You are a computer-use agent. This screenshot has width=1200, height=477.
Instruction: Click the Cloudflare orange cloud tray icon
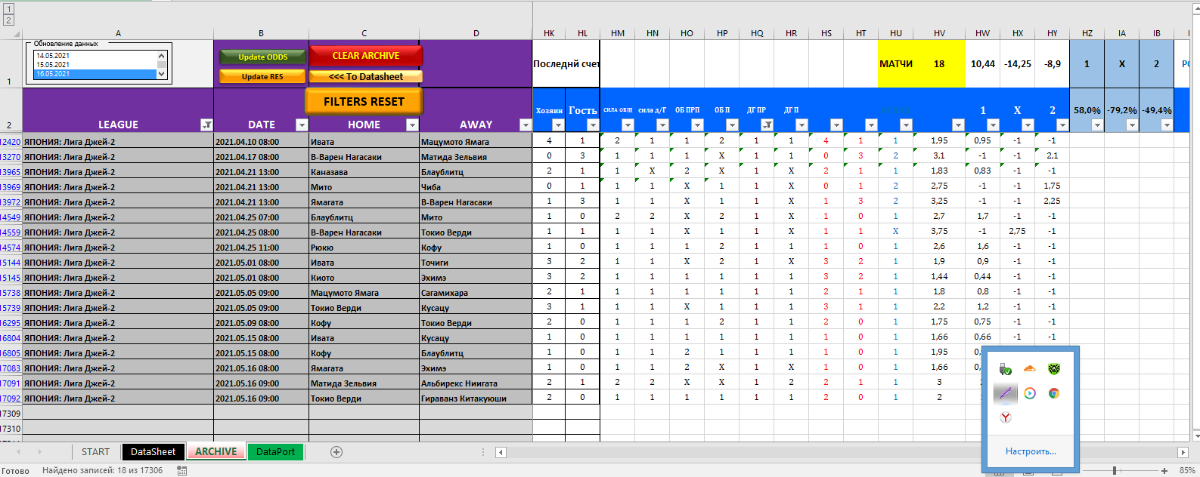(1028, 369)
